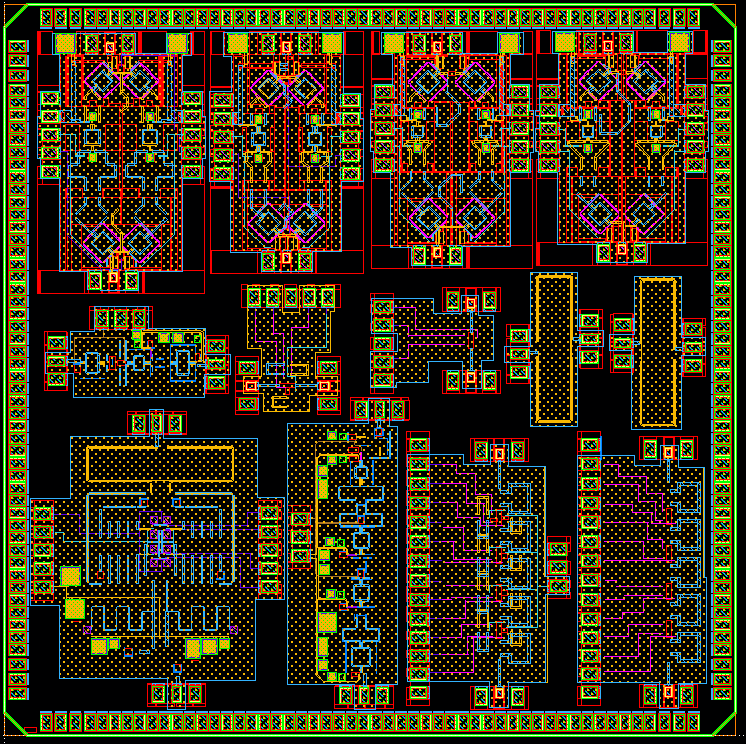Select the bottom-center tall block with the yellow vertical bus
The image size is (746, 744).
pyautogui.click(x=343, y=554)
